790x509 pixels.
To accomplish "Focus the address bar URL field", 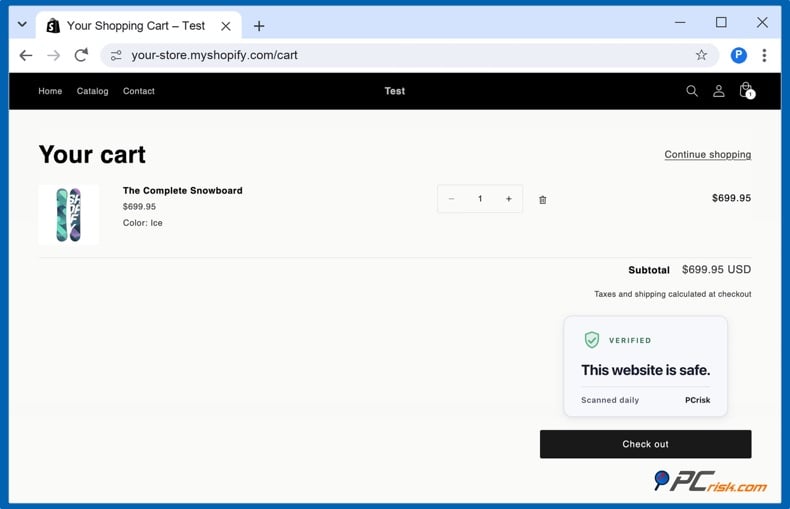I will 409,55.
